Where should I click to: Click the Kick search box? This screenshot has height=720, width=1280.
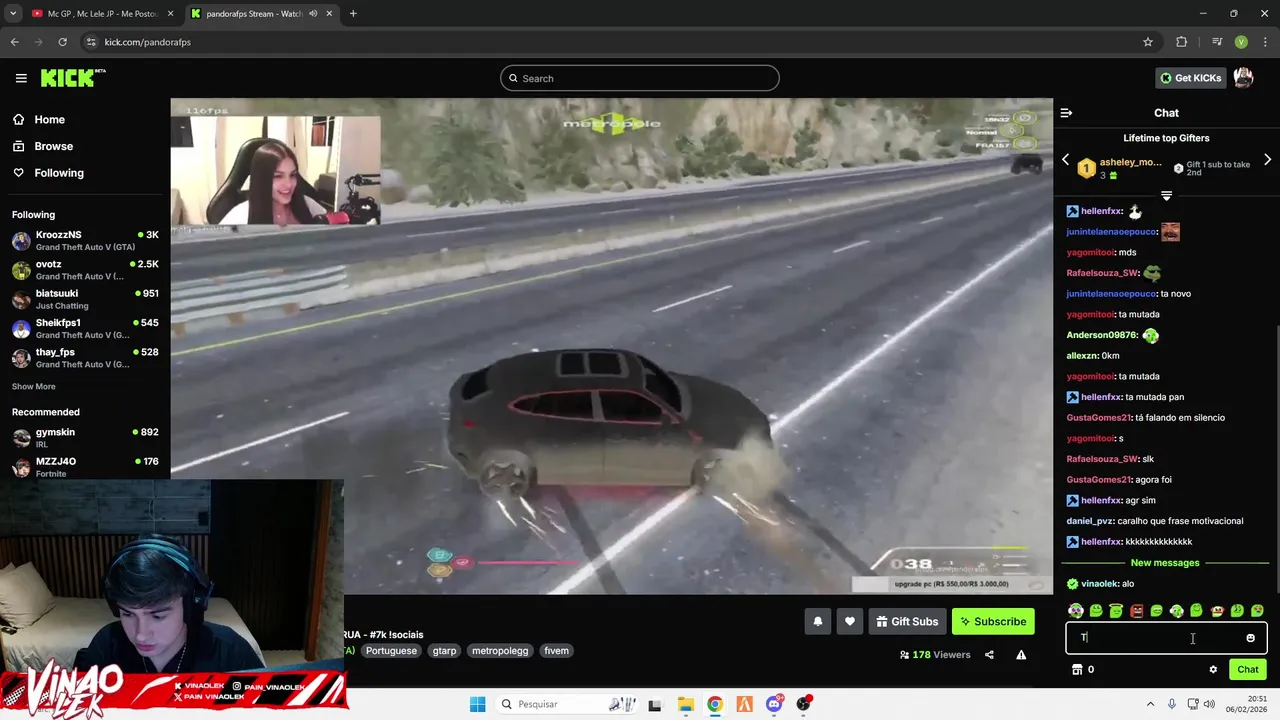click(x=640, y=78)
